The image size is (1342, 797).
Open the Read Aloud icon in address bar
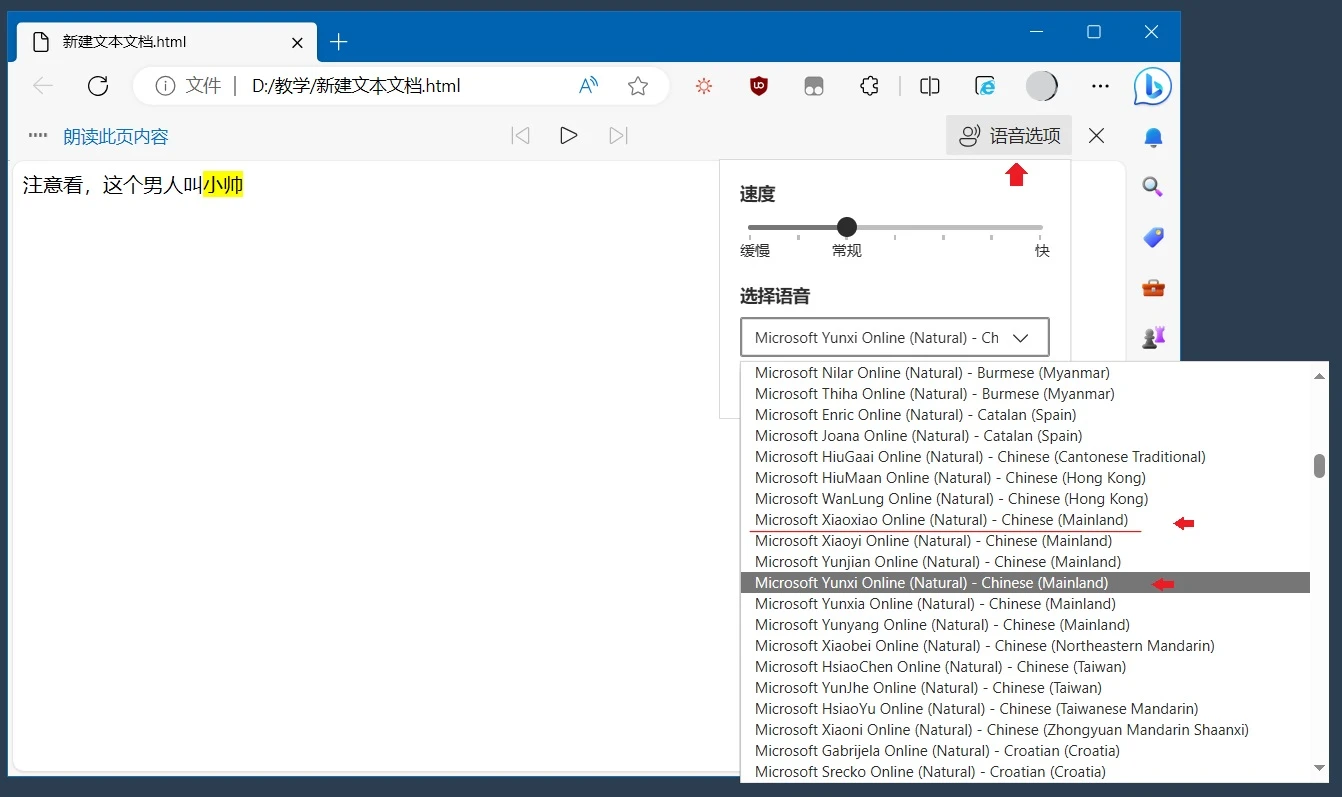589,86
